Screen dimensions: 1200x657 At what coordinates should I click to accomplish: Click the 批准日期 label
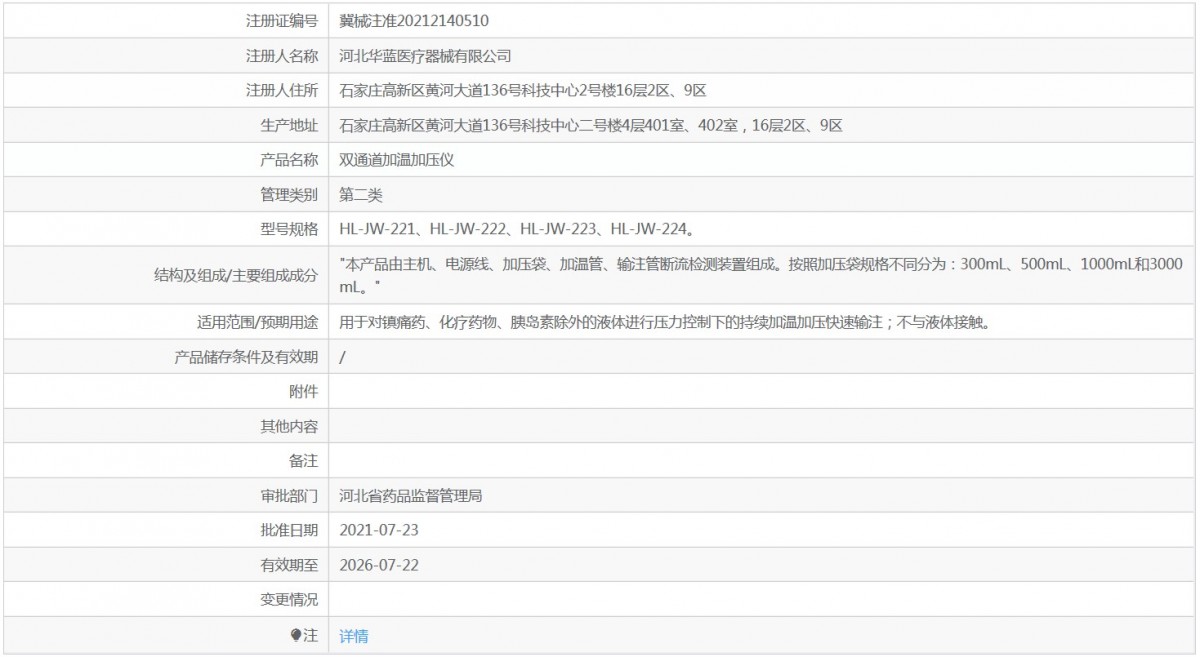coord(289,530)
